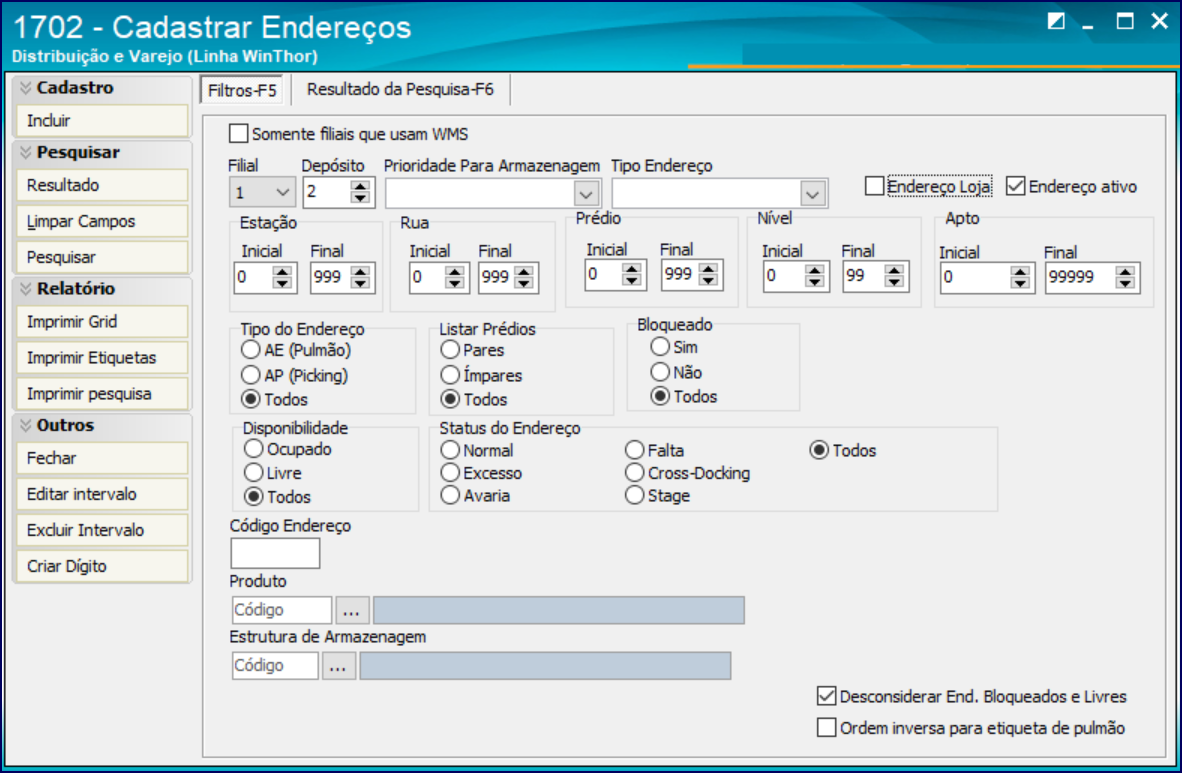Image resolution: width=1182 pixels, height=773 pixels.
Task: Click the Resultado button
Action: [x=102, y=186]
